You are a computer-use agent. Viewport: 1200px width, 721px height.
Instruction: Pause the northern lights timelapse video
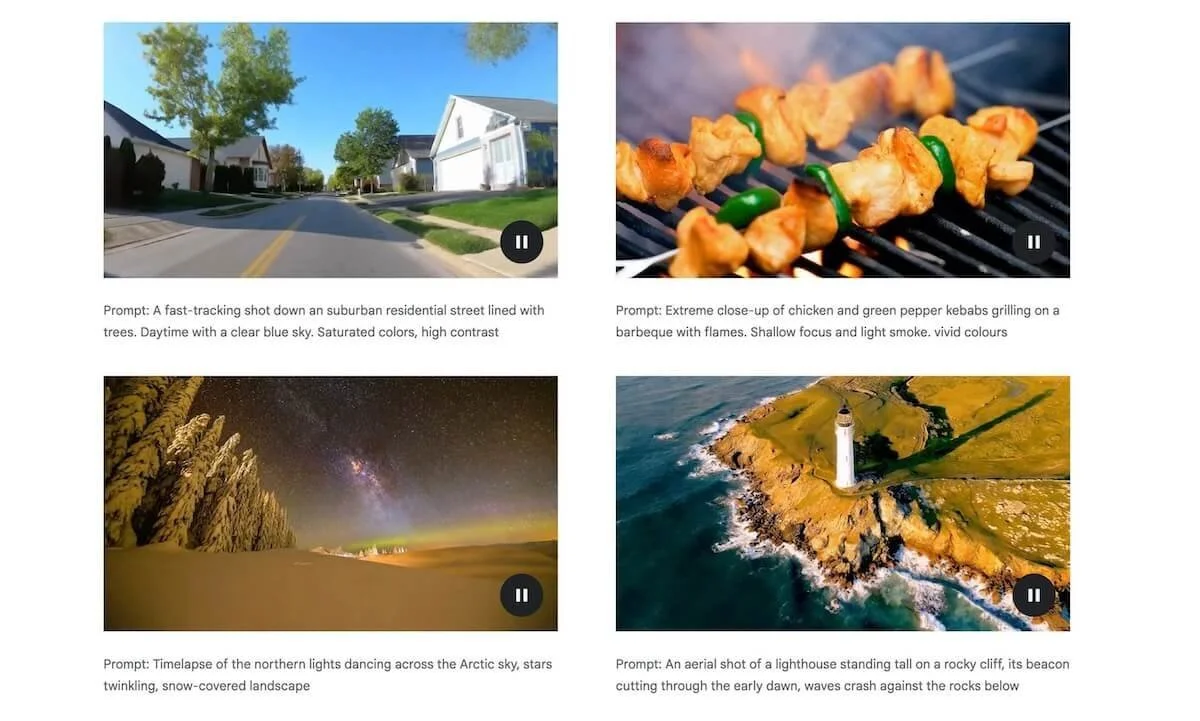coord(521,595)
